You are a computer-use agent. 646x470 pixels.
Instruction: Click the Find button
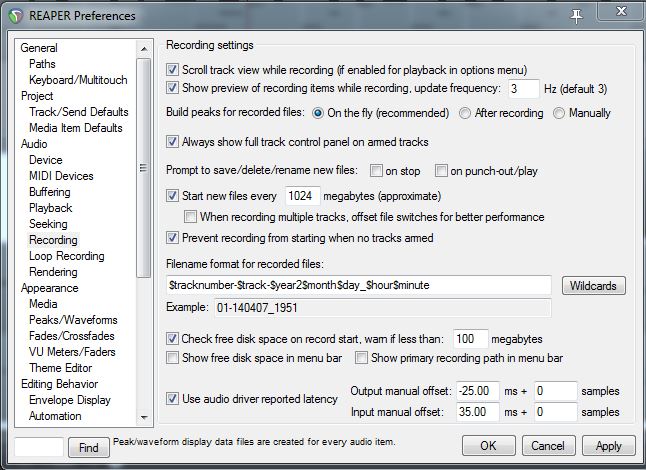tap(89, 448)
